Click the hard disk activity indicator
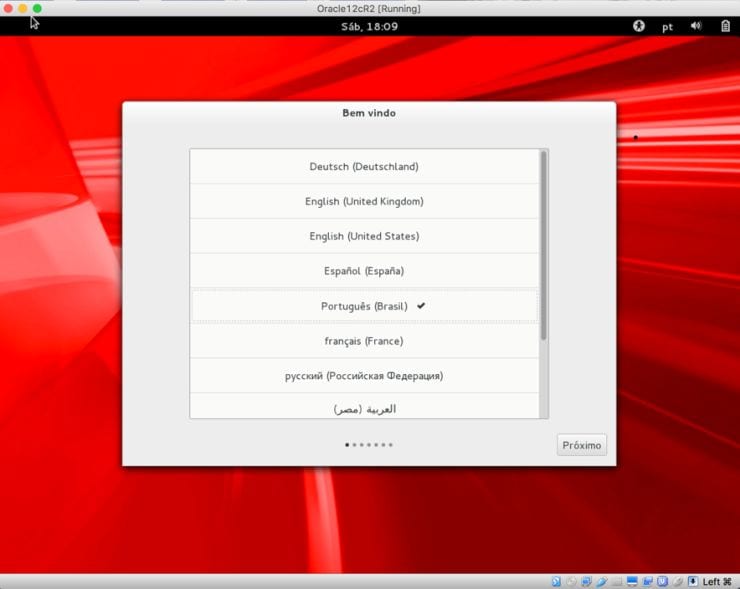 pos(556,582)
